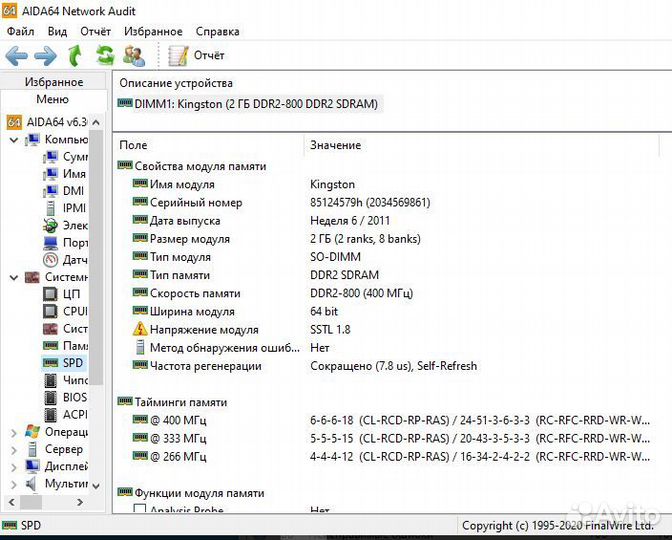Expand the Сервер tree branch
The height and width of the screenshot is (540, 672).
pos(14,450)
